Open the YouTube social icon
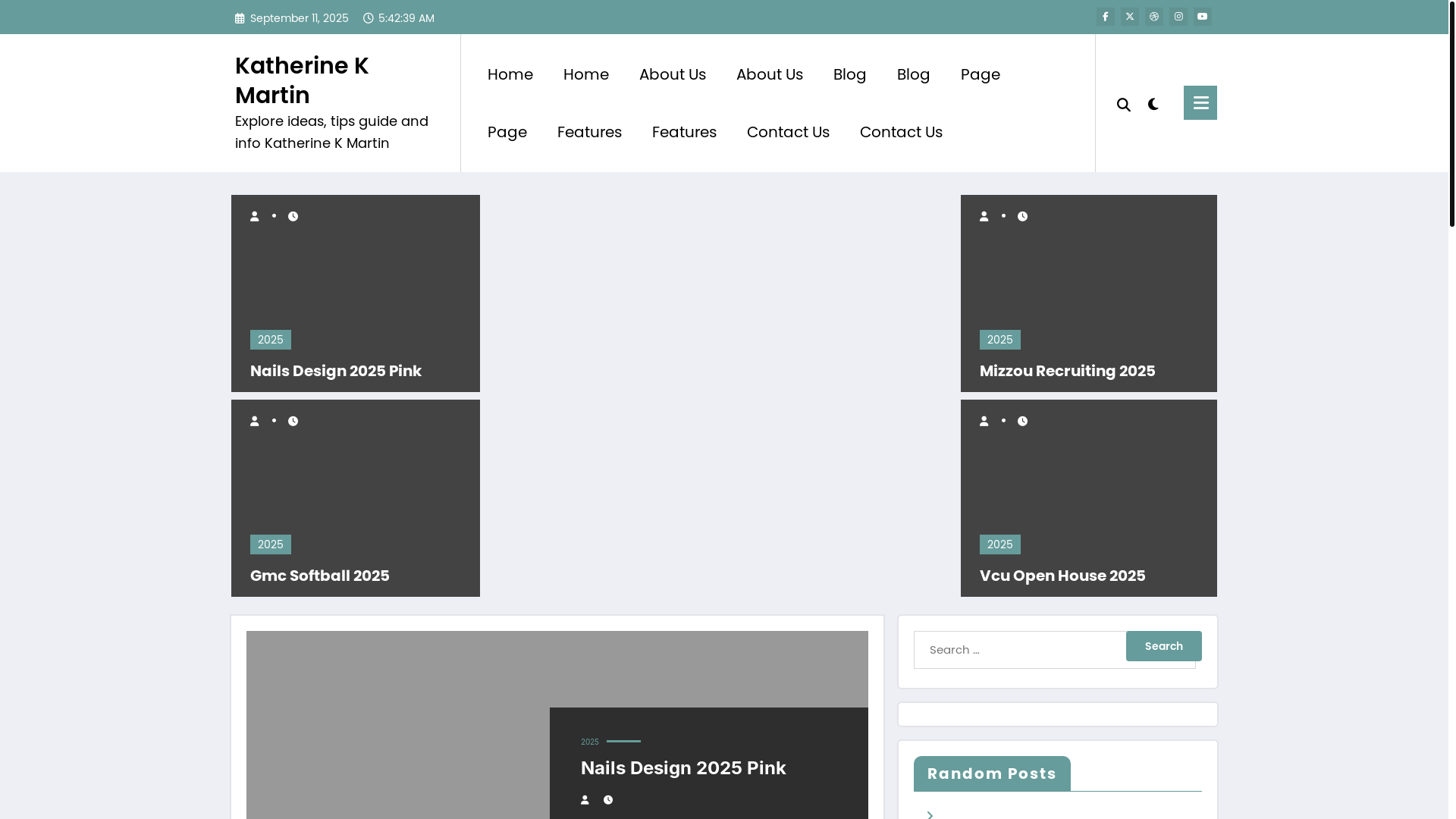Viewport: 1456px width, 819px height. [x=1203, y=17]
